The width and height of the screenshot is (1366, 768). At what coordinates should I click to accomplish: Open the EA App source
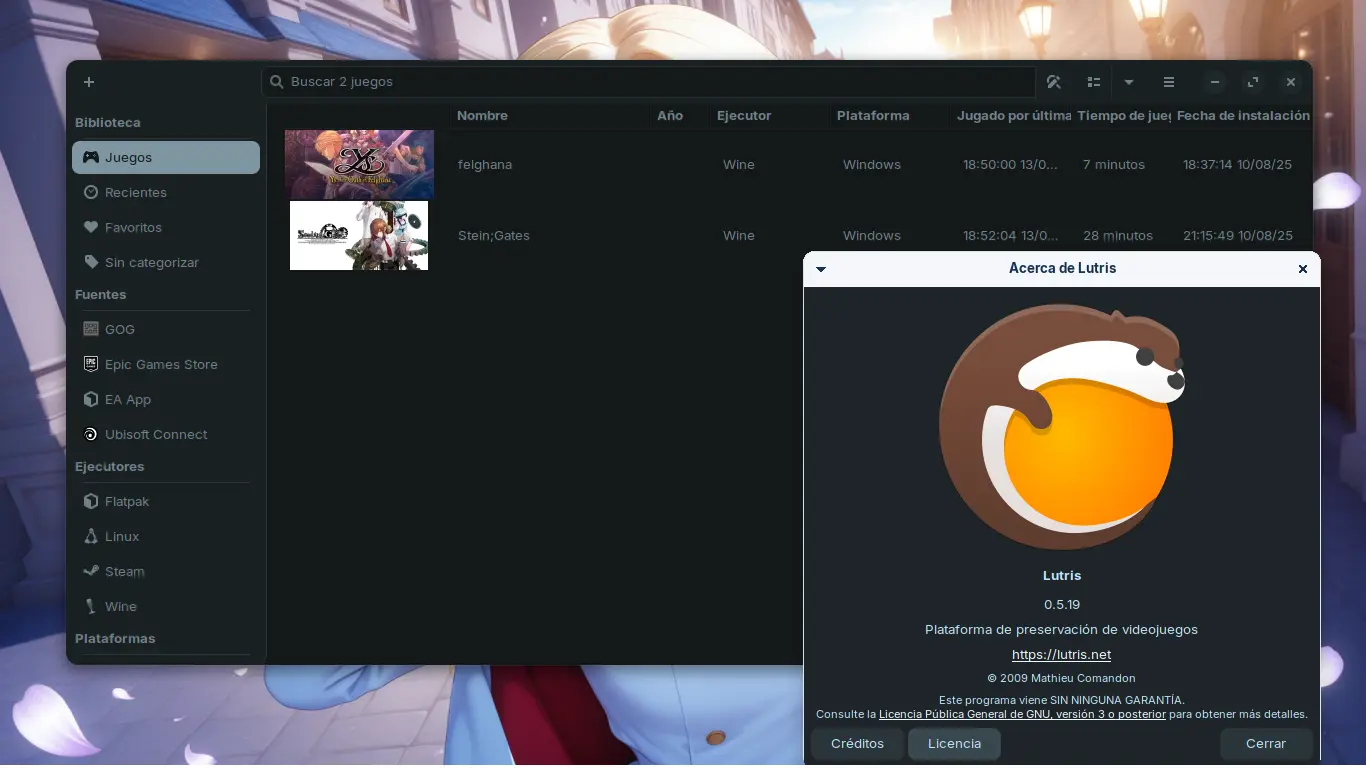click(127, 399)
